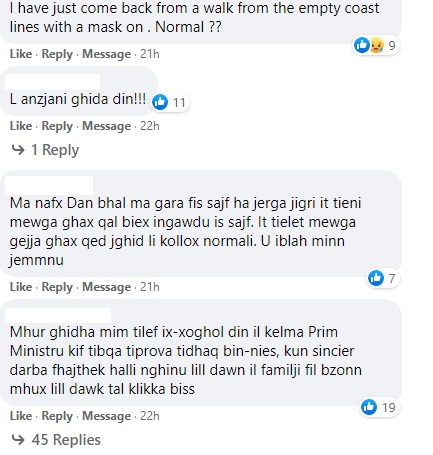Image resolution: width=433 pixels, height=455 pixels.
Task: Reply to the 'Ma nafx Dan' comment
Action: 57,287
